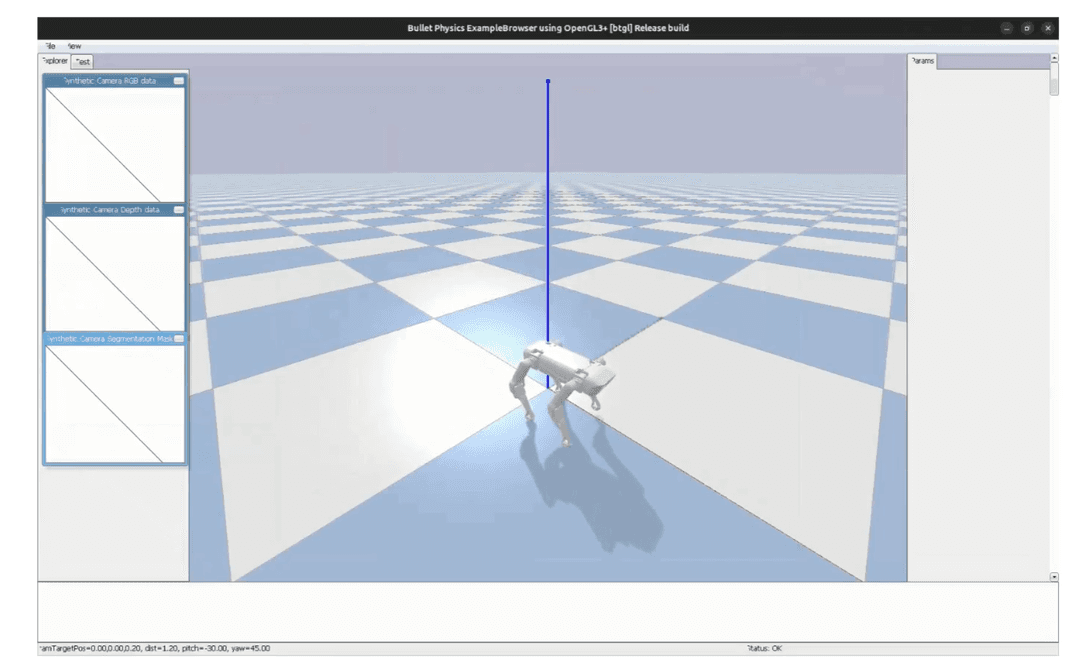
Task: Click the Segmentation Mask preview image
Action: point(115,404)
